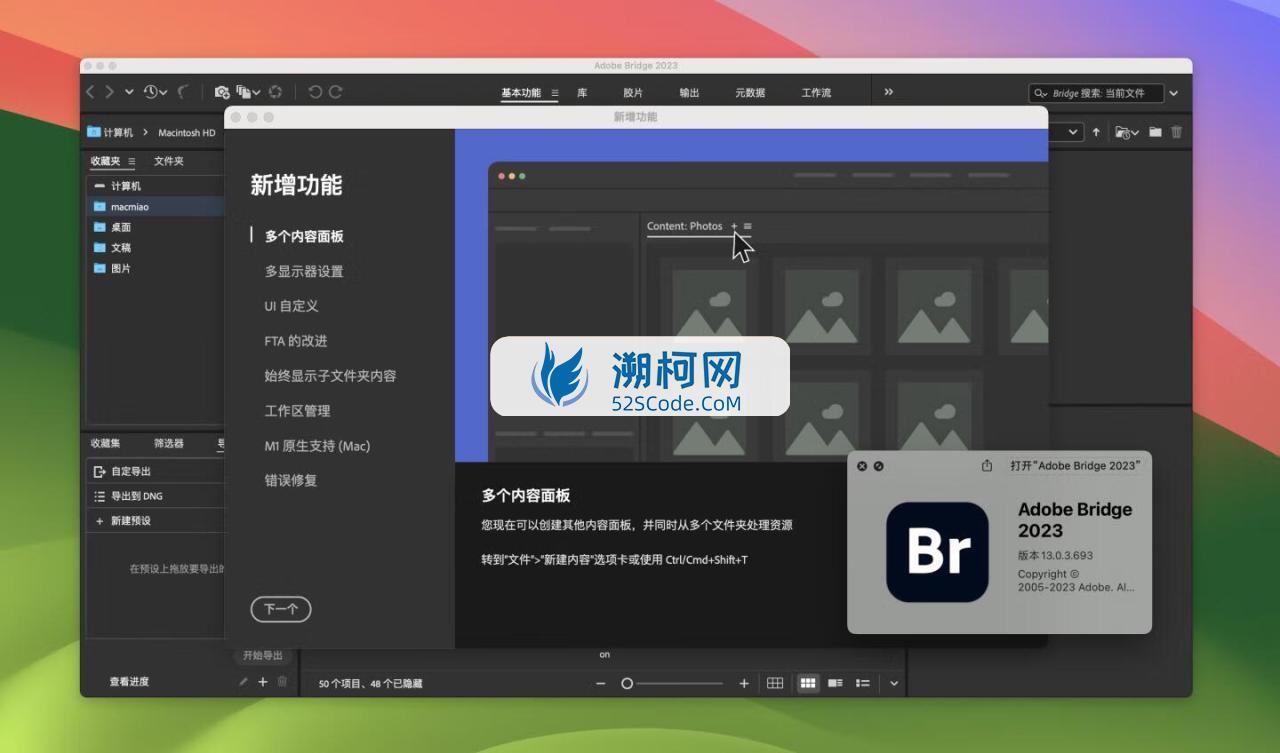Viewport: 1280px width, 753px height.
Task: Select 工作区管理 in what's new list
Action: [297, 411]
